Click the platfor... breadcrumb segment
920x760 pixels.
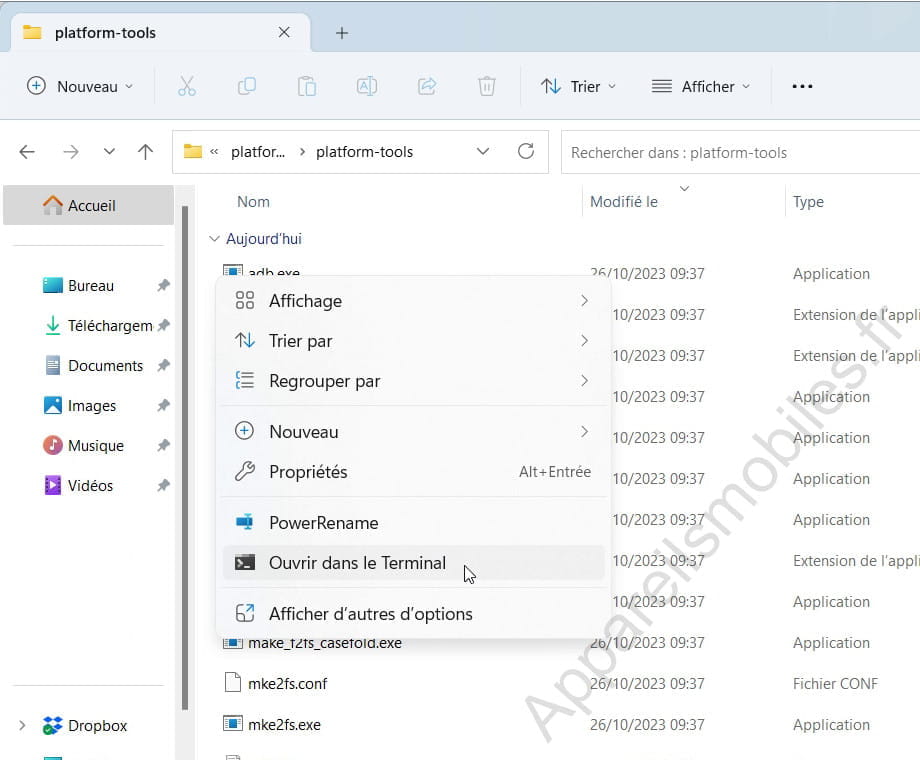pos(258,152)
